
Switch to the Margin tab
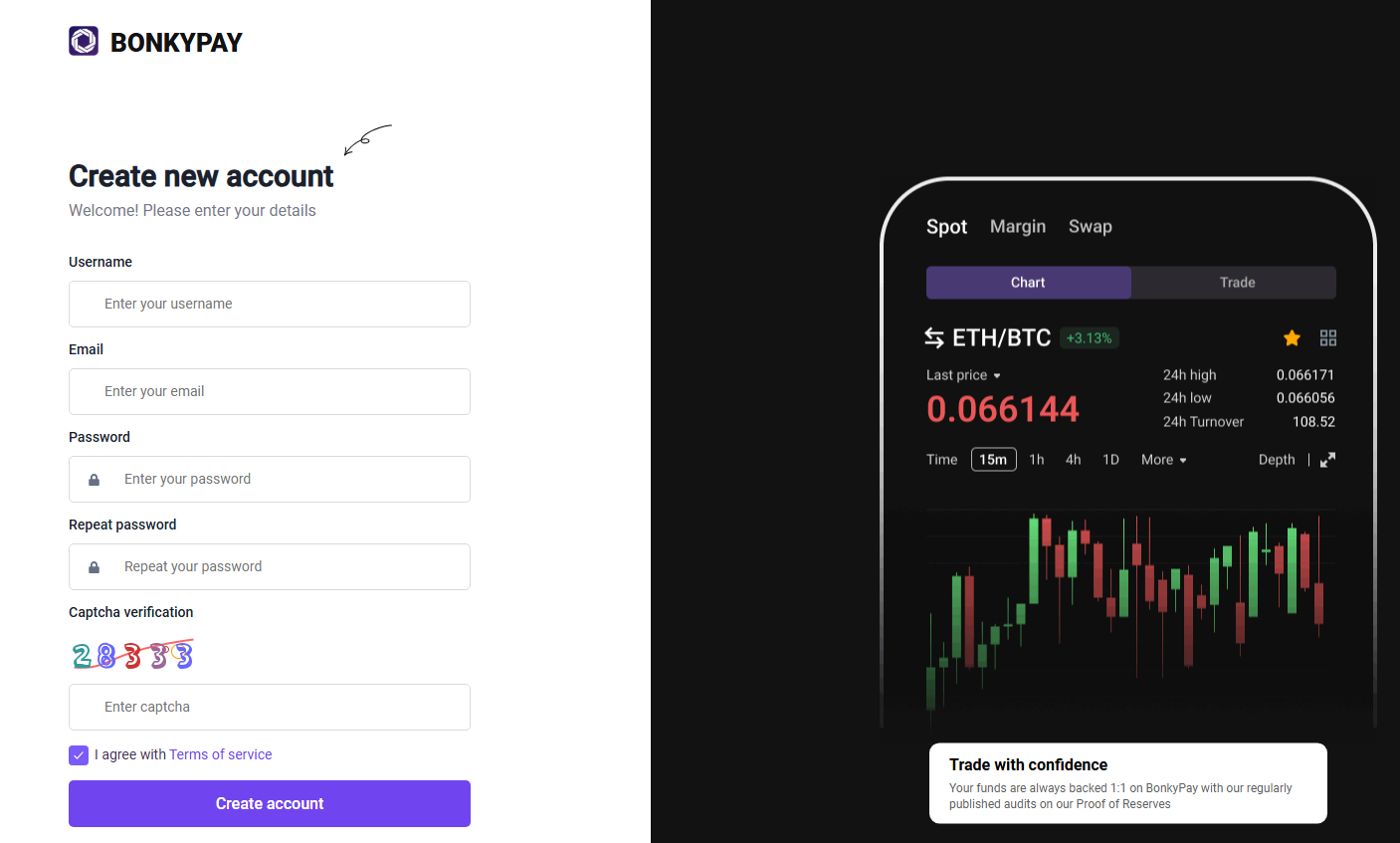tap(1017, 227)
